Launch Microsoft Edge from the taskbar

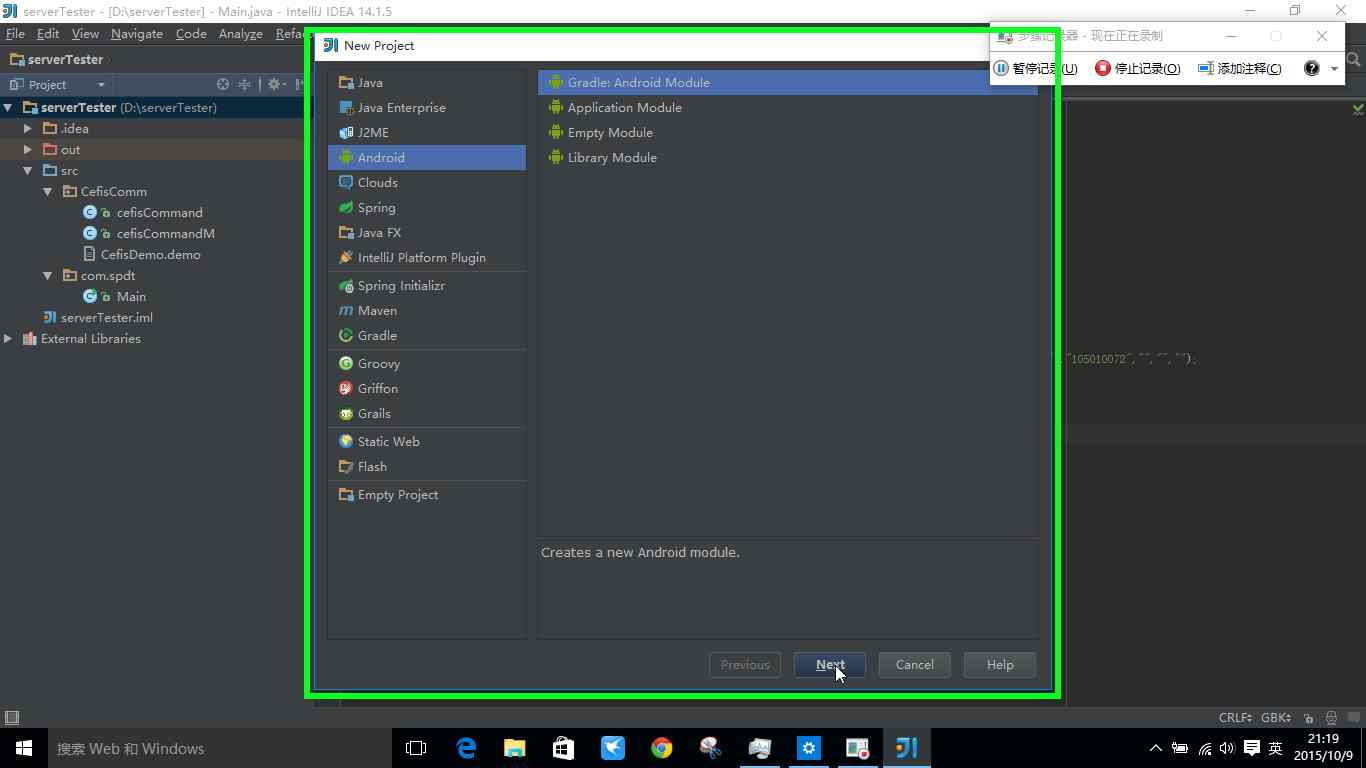click(x=466, y=748)
